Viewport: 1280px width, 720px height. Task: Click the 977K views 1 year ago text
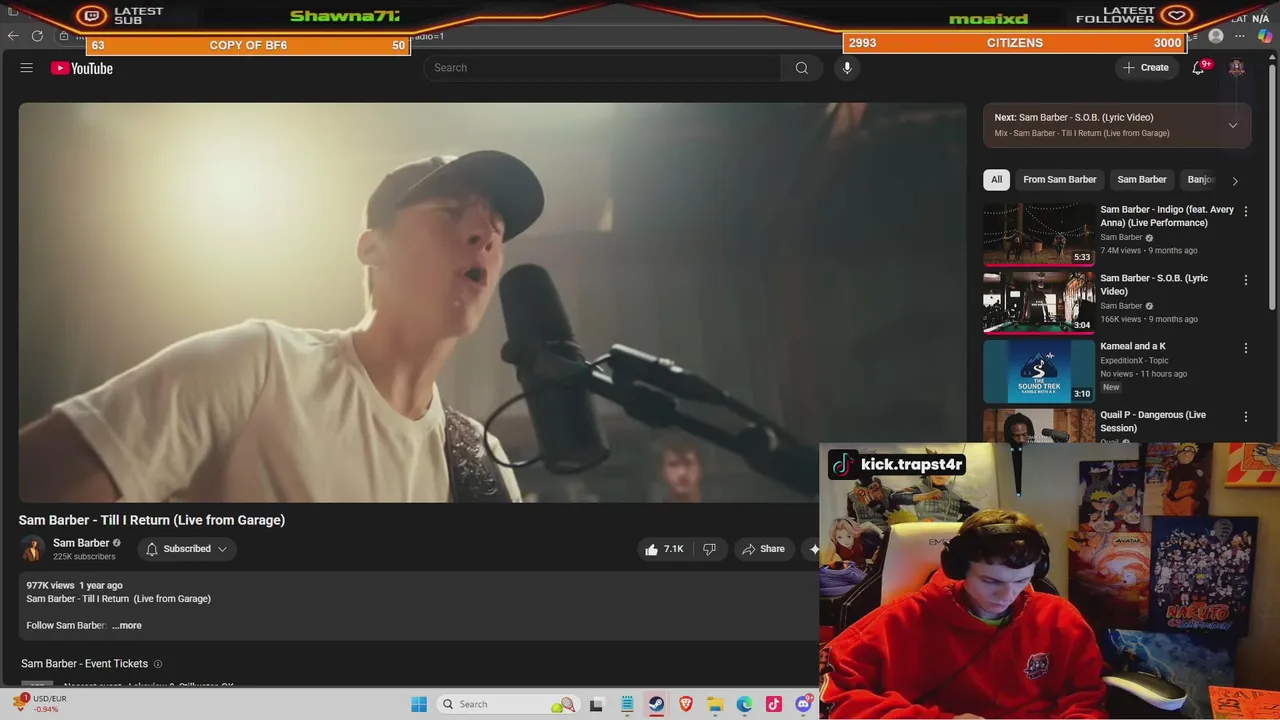tap(74, 585)
